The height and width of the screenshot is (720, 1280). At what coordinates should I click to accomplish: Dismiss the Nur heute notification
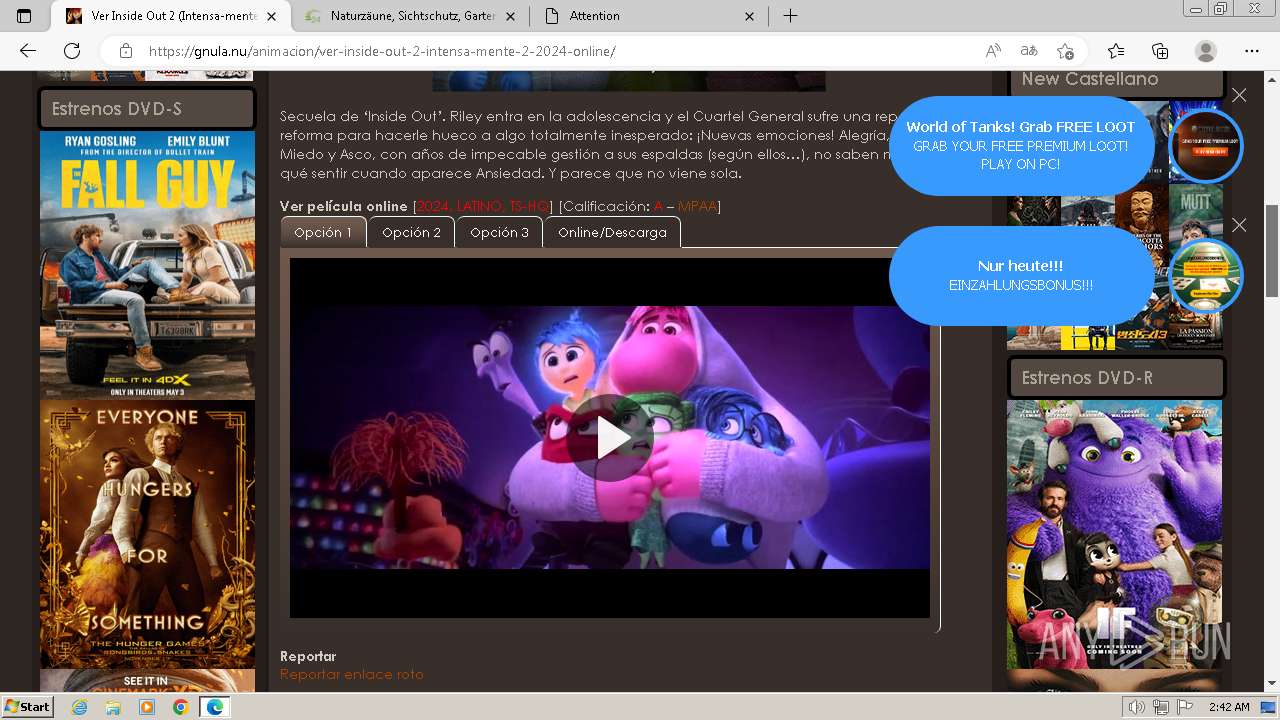[1239, 225]
